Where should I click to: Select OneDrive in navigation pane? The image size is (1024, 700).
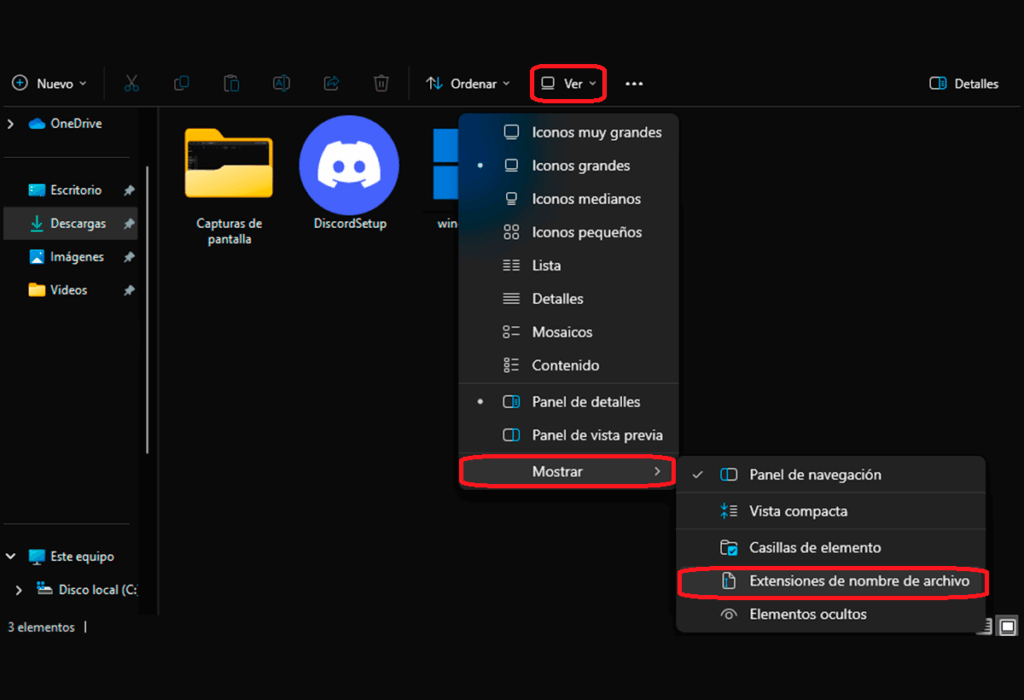[x=65, y=123]
